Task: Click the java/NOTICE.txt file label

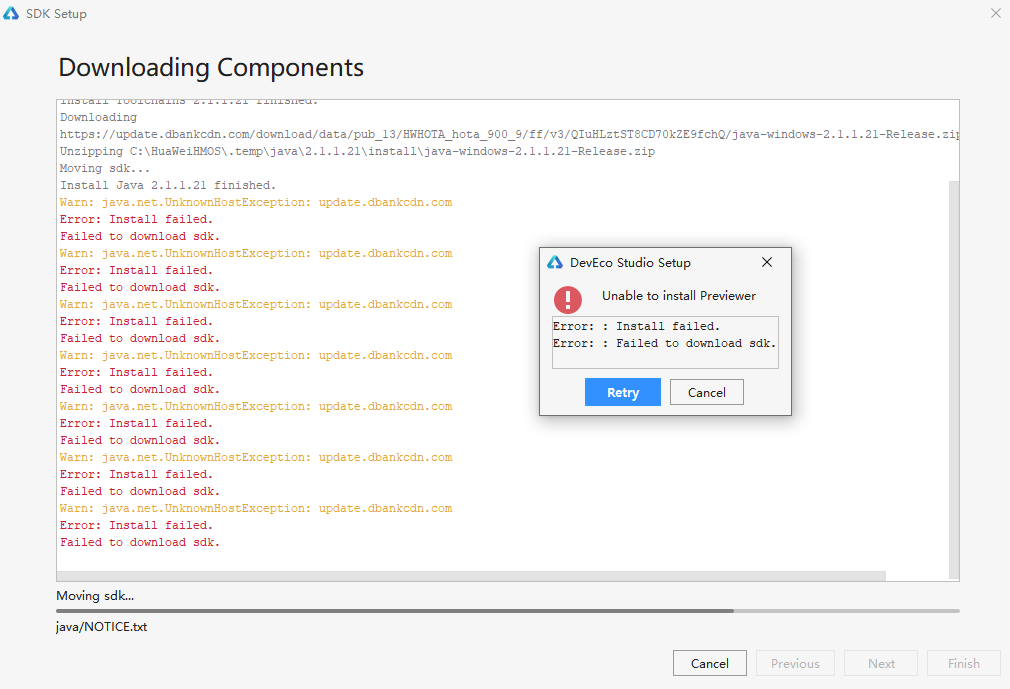Action: pos(101,627)
